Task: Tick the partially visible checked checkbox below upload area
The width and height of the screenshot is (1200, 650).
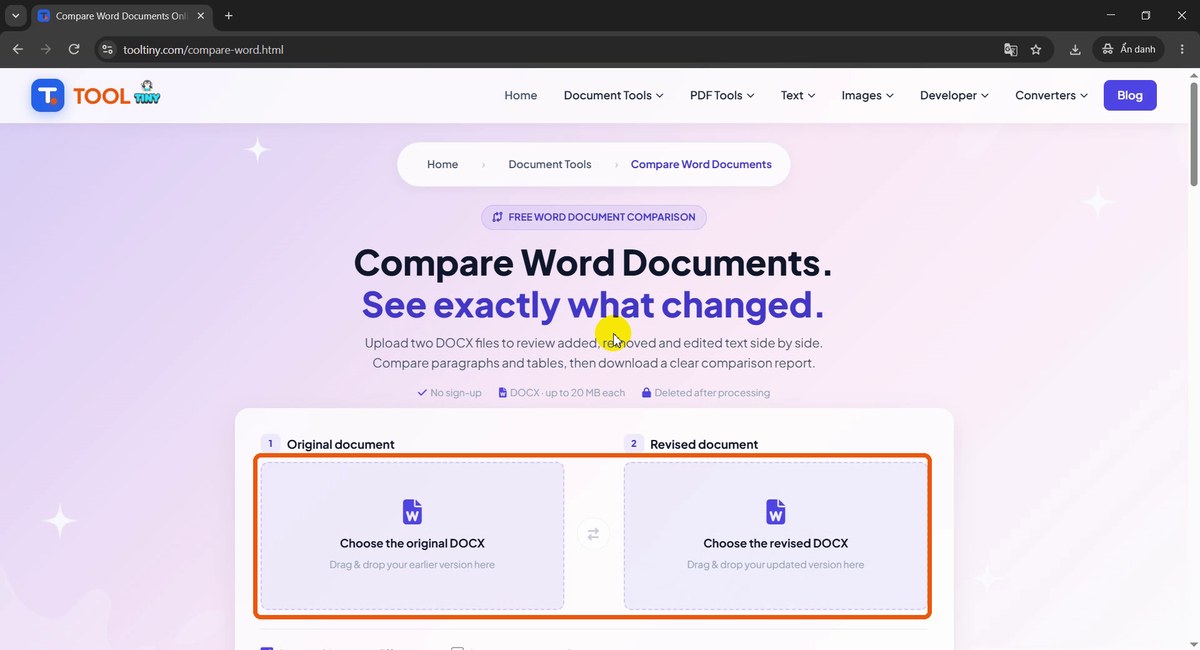Action: pos(266,648)
